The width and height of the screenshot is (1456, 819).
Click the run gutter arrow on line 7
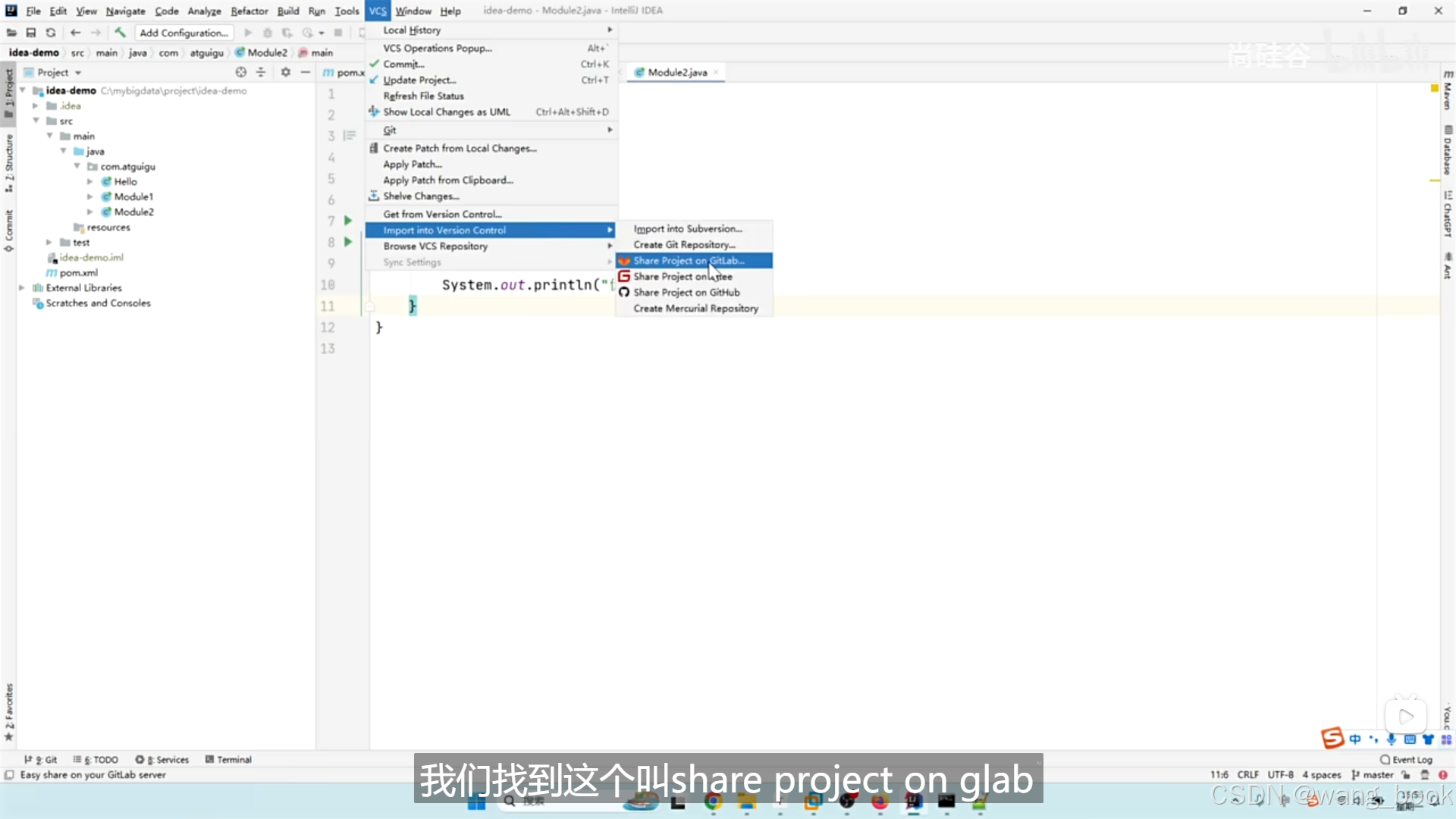click(x=348, y=221)
